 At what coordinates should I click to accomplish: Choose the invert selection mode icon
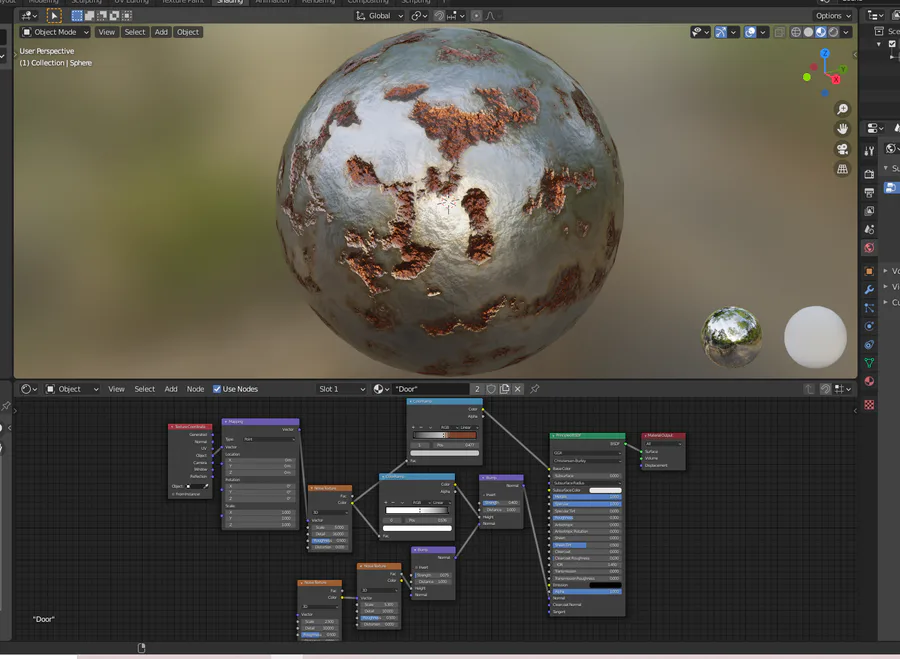(115, 15)
